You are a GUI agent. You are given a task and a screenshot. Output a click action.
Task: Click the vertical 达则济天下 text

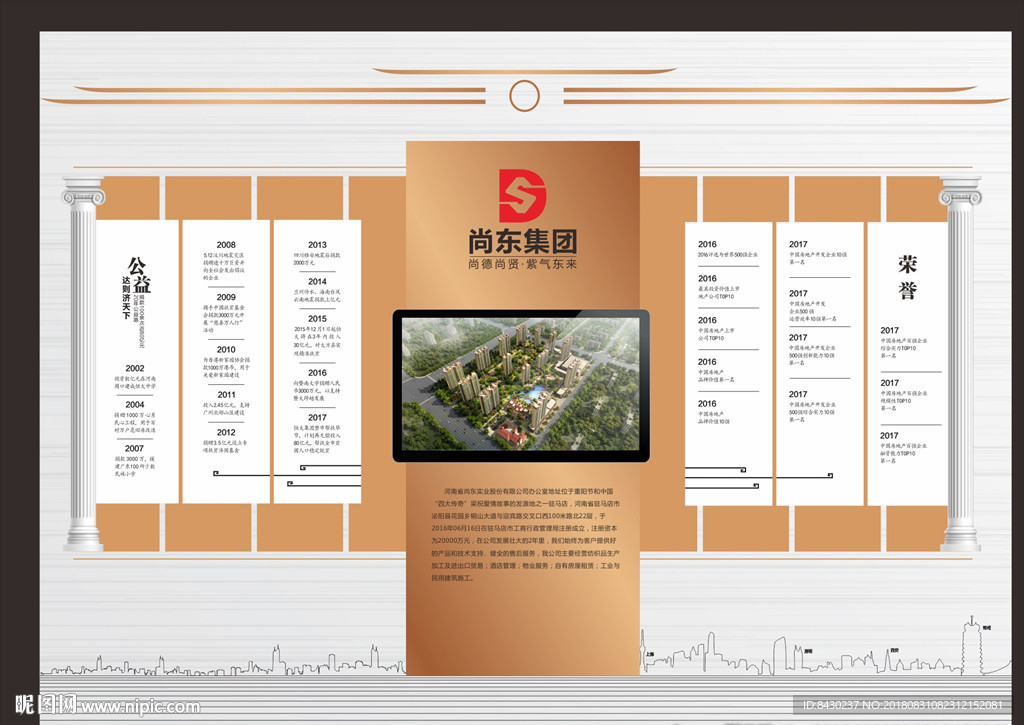coord(126,298)
